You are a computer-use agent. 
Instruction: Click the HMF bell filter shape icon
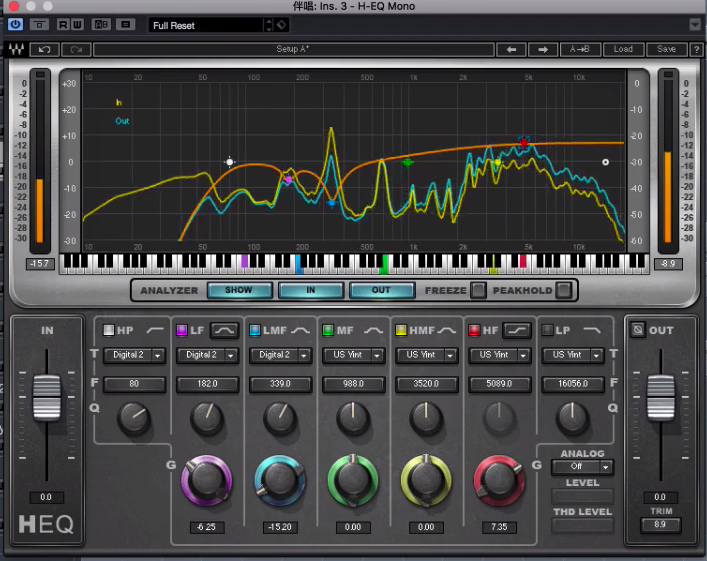[447, 331]
